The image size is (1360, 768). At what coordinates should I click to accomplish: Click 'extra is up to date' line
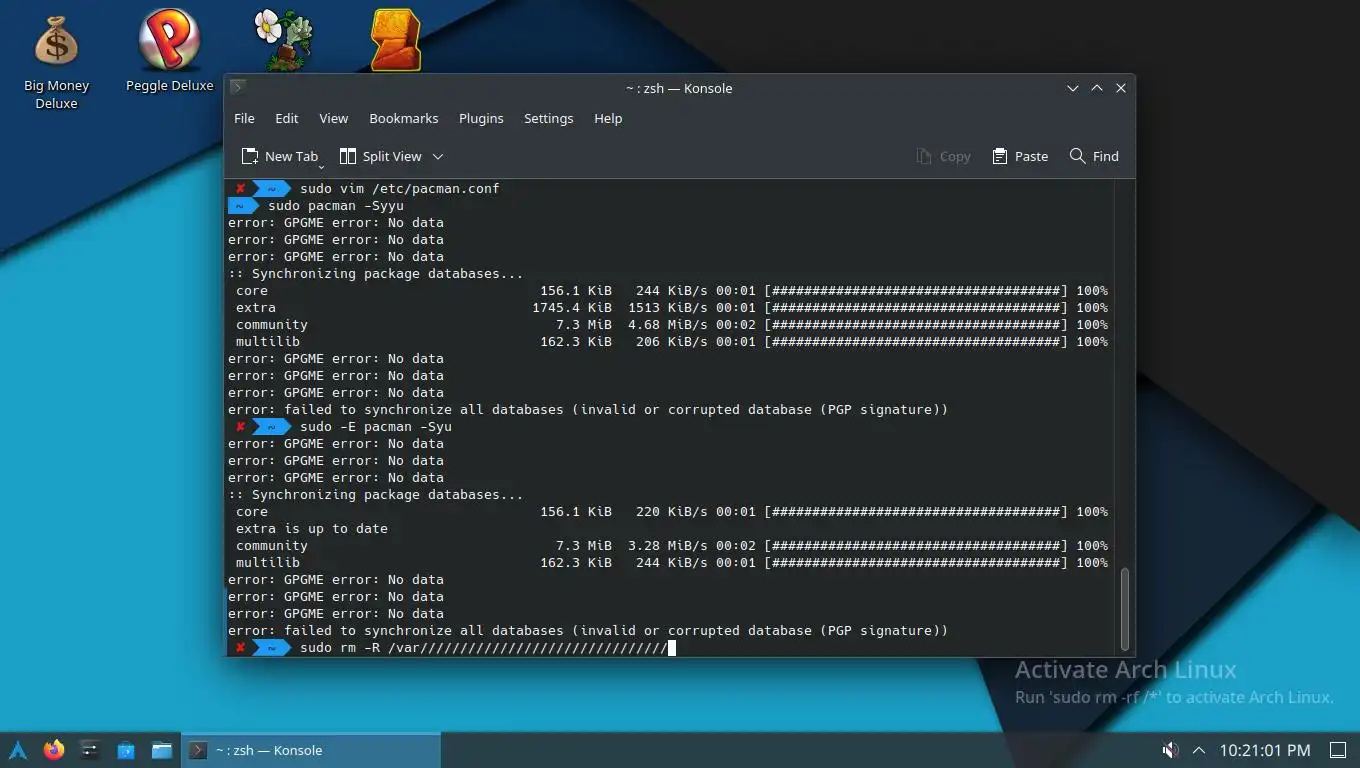[312, 528]
